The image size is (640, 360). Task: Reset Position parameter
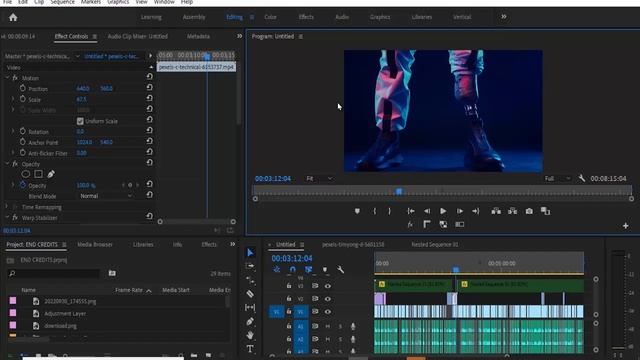pyautogui.click(x=150, y=88)
